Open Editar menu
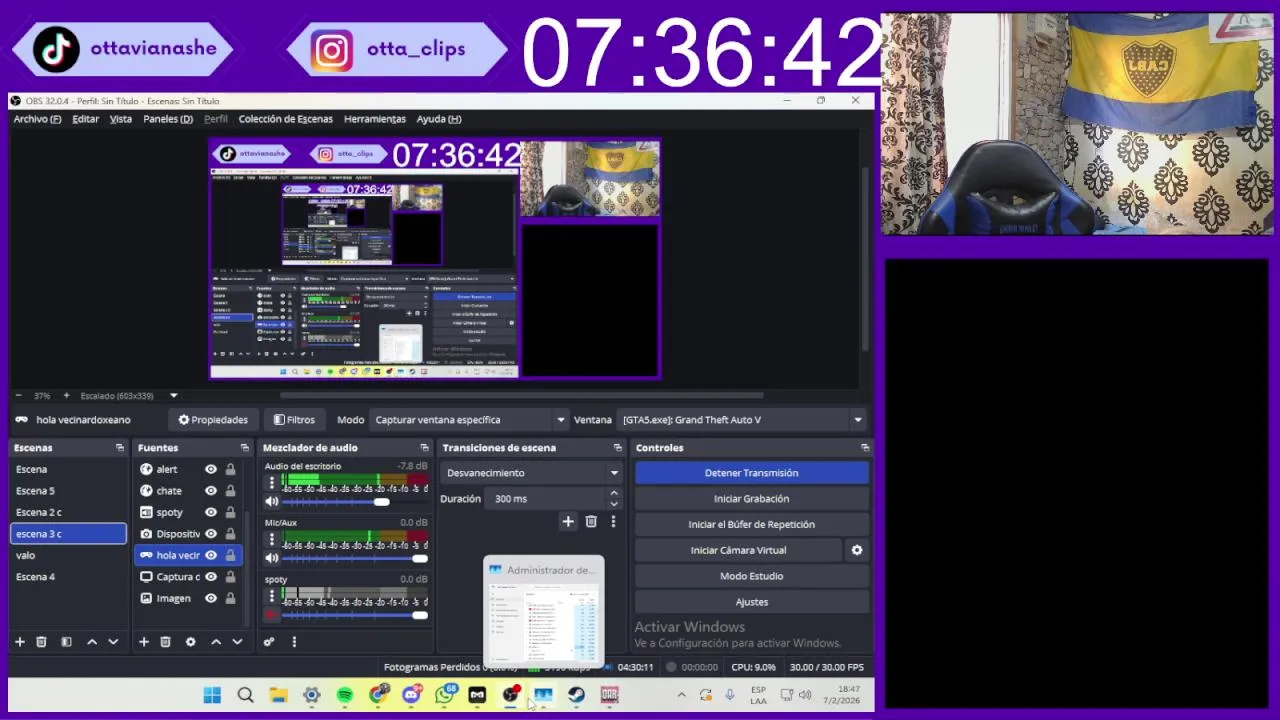1280x720 pixels. pyautogui.click(x=85, y=119)
